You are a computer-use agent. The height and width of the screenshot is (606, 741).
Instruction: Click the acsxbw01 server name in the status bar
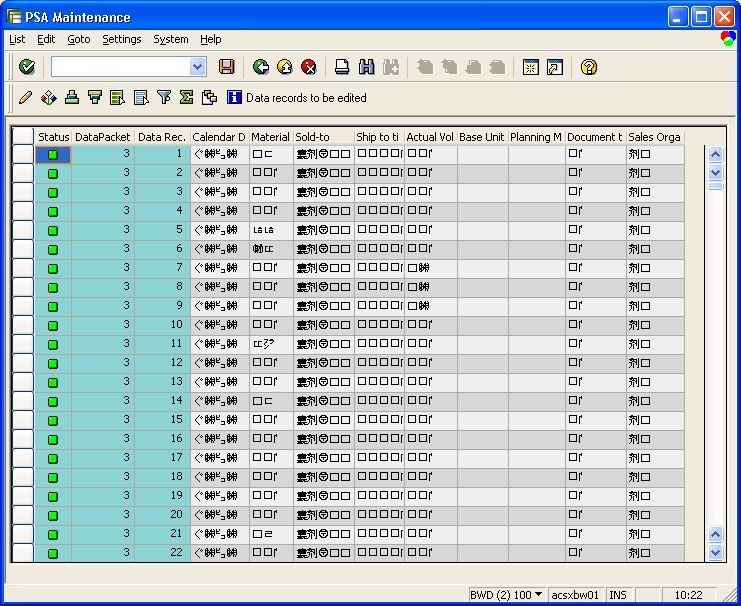(x=575, y=595)
